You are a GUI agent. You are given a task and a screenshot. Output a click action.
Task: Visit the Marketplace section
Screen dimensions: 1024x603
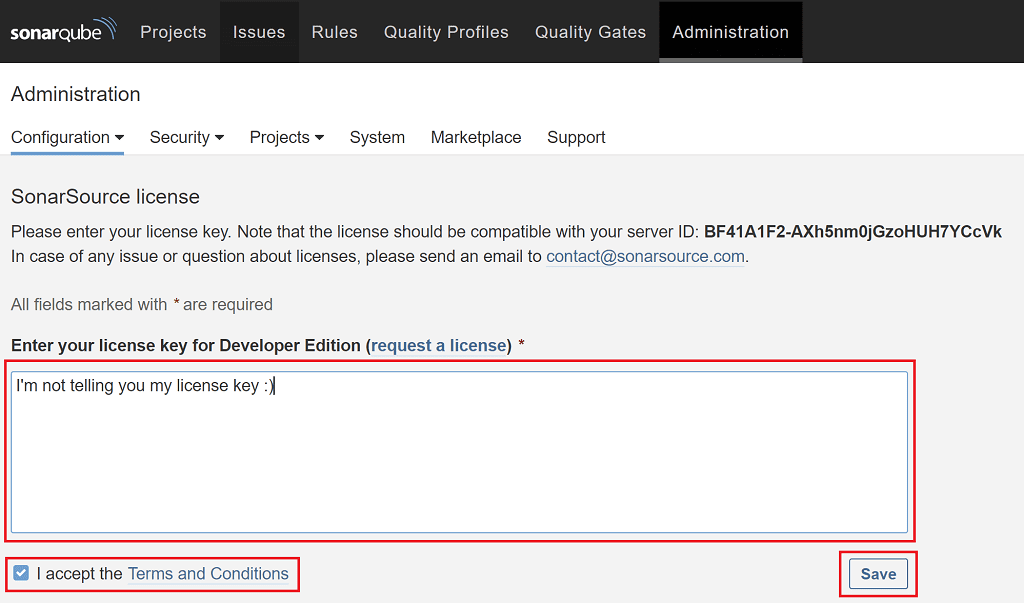coord(476,137)
